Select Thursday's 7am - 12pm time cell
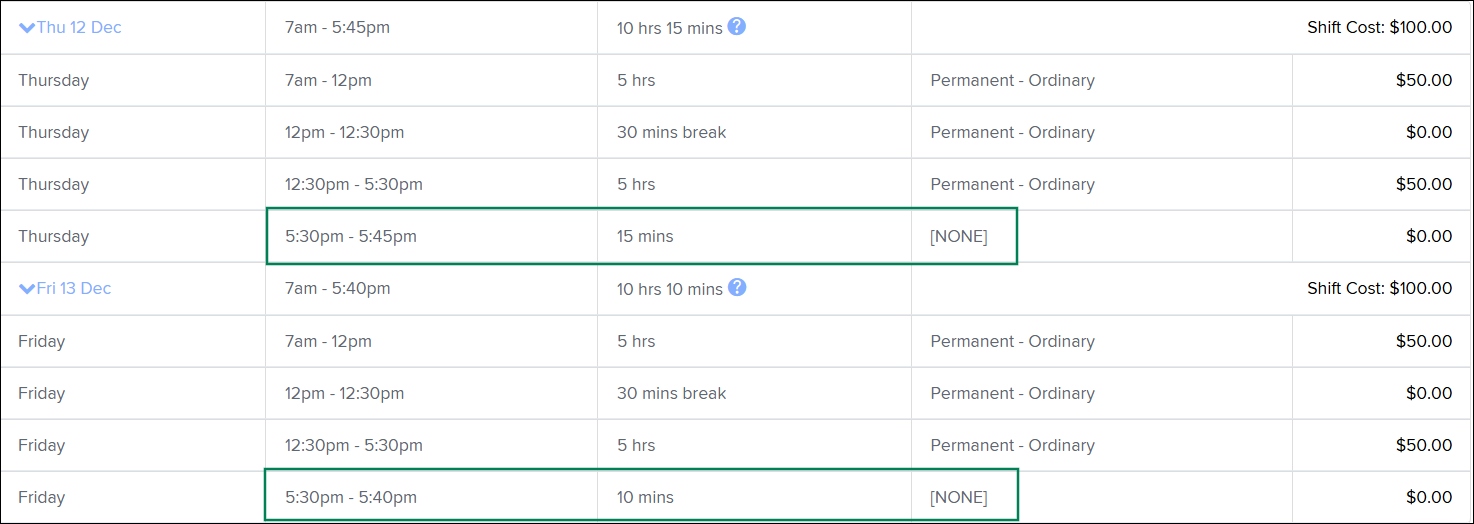The image size is (1474, 524). (328, 81)
